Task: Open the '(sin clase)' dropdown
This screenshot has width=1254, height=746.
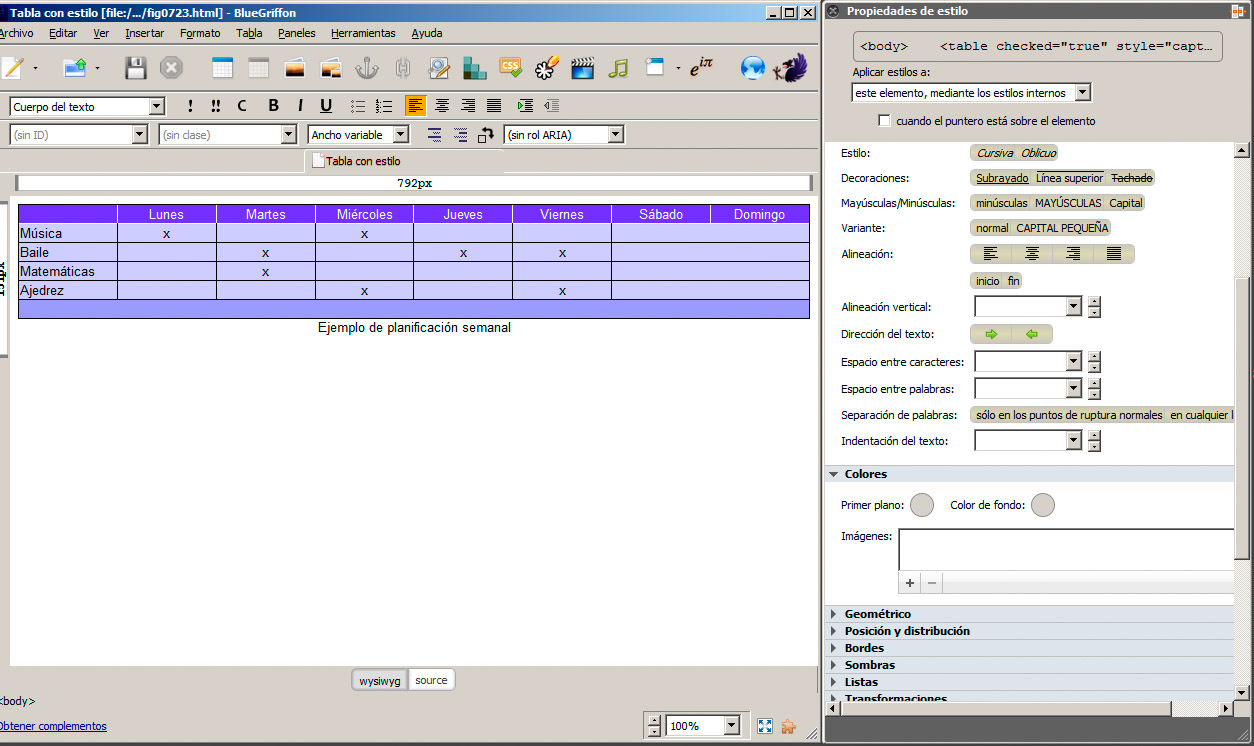Action: coord(228,134)
